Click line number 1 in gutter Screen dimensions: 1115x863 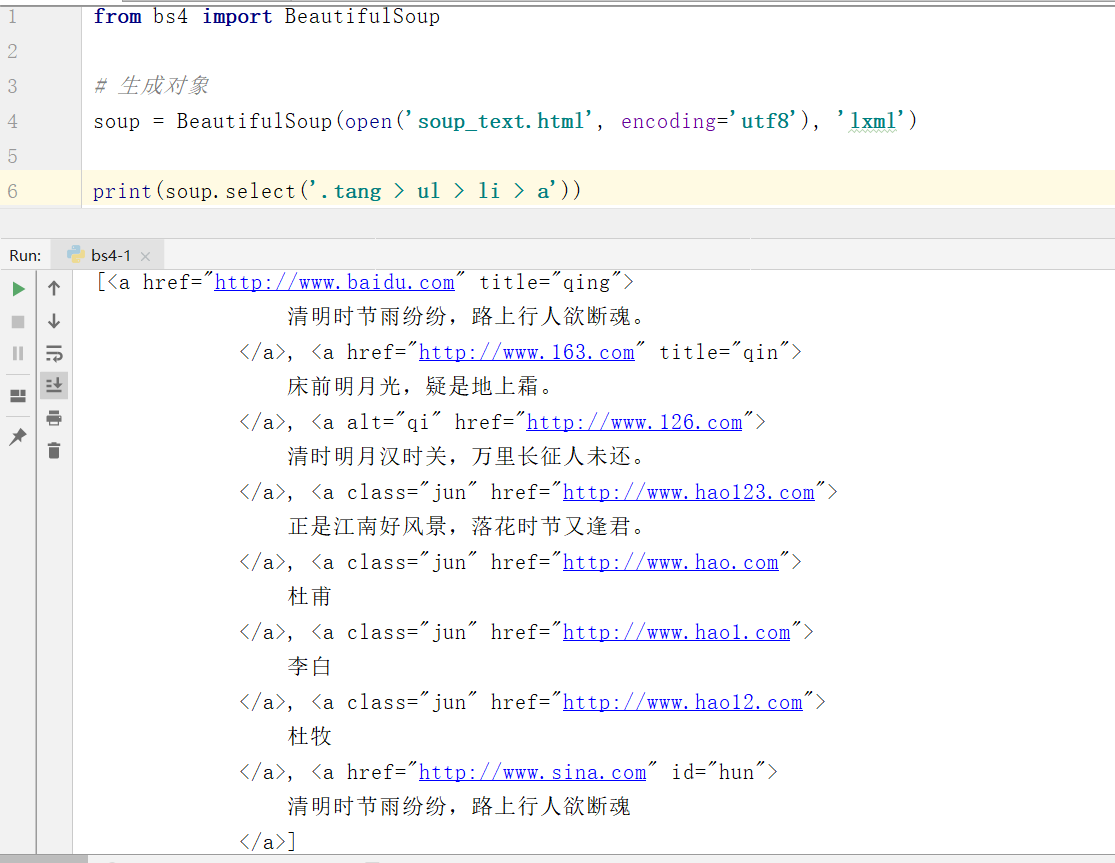(12, 16)
